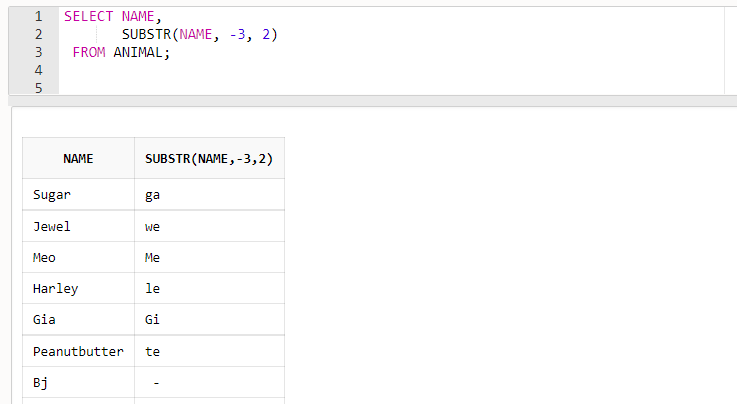Screen dimensions: 737x404
Task: Click the NAME column header
Action: pos(78,158)
